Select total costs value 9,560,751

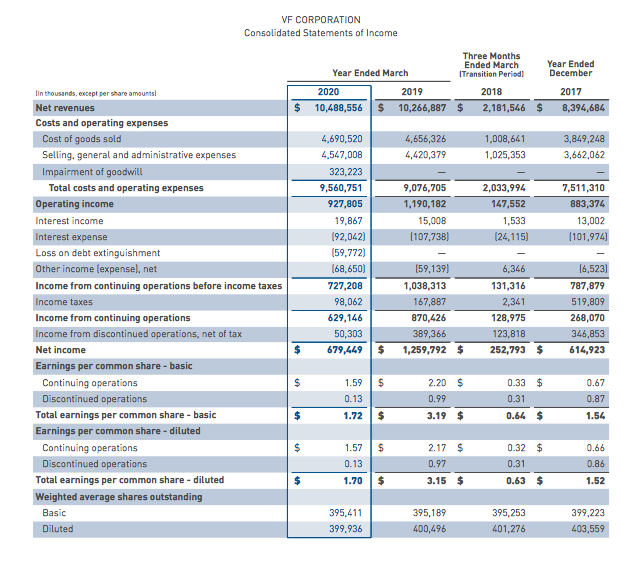341,188
